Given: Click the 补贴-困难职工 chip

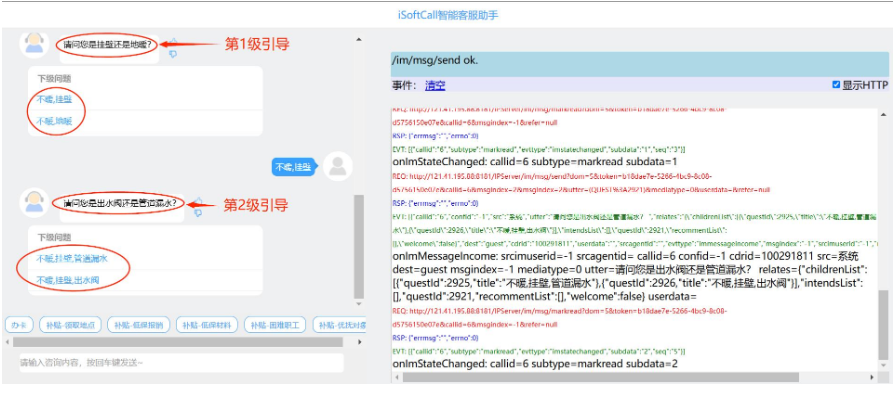Looking at the screenshot, I should pos(275,325).
